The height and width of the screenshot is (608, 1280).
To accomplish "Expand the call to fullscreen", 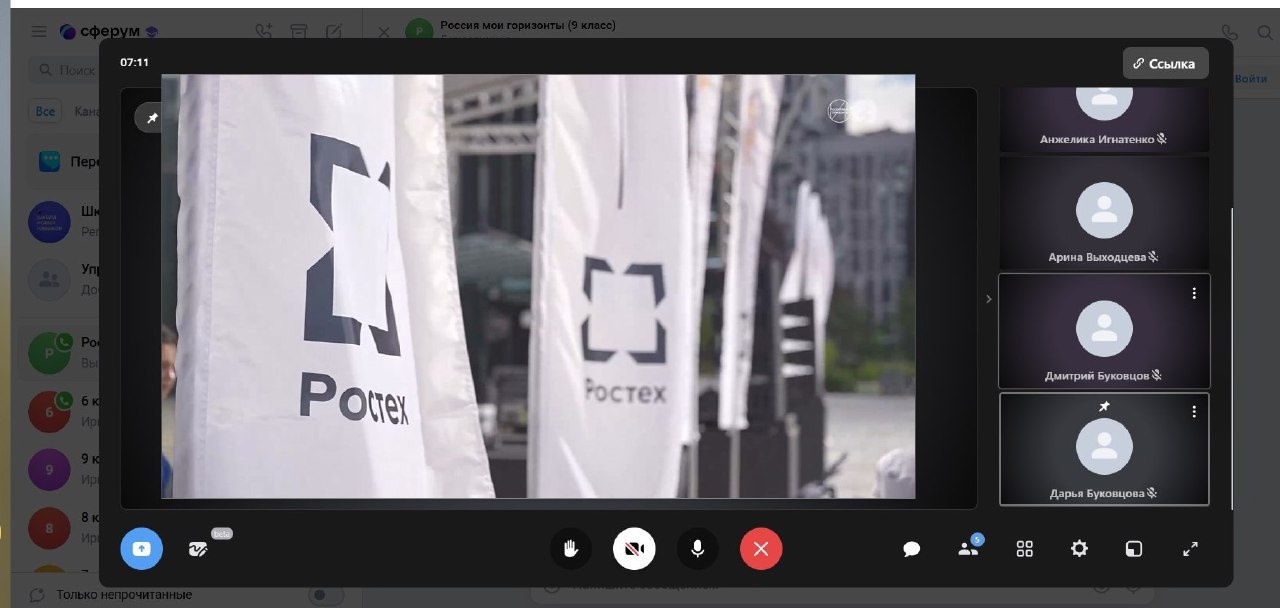I will [x=1190, y=549].
